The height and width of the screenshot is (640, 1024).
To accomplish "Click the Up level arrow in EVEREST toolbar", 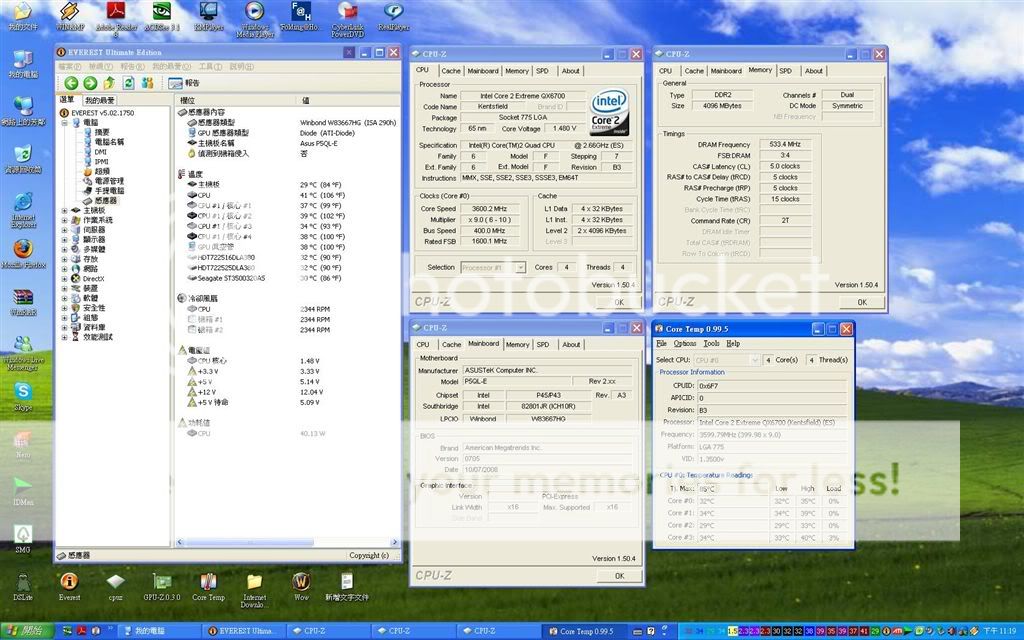I will (x=109, y=83).
